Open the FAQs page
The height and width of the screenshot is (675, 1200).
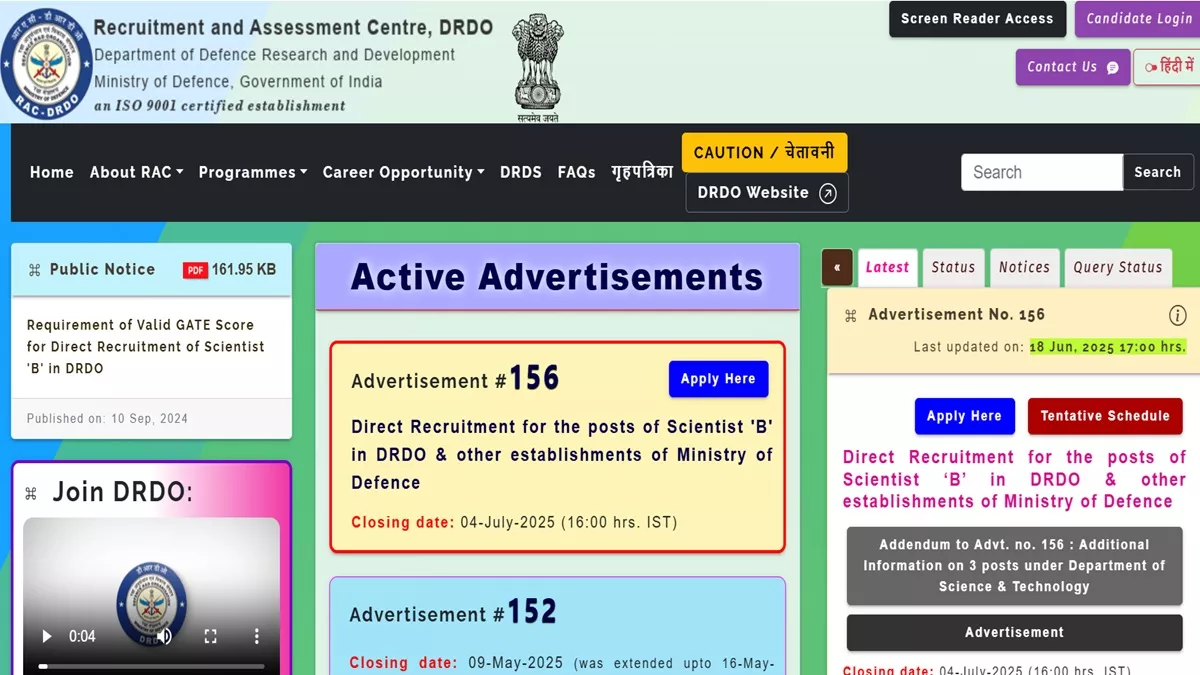577,172
